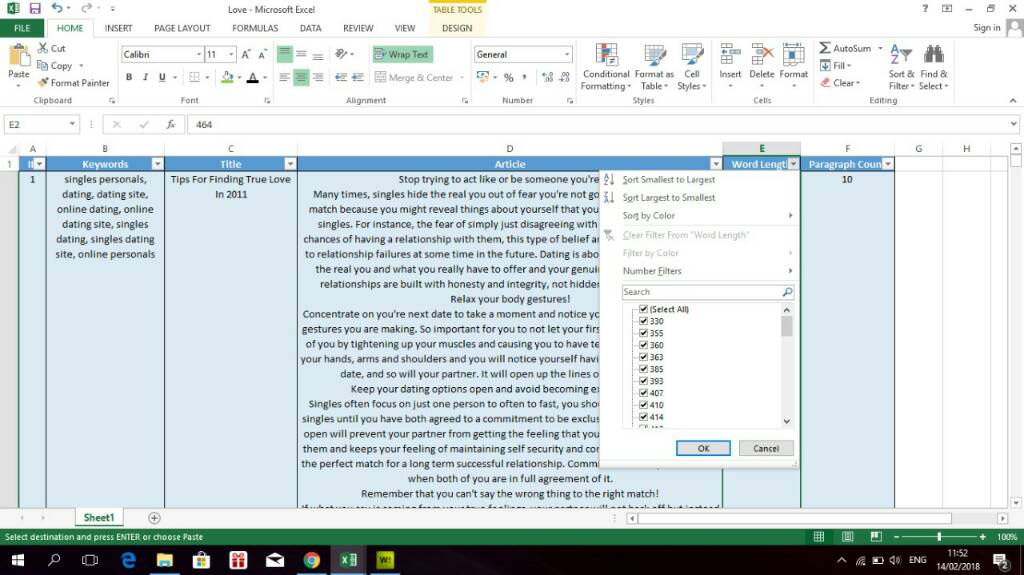The height and width of the screenshot is (575, 1024).
Task: Switch to the FORMULAS ribbon tab
Action: pyautogui.click(x=255, y=28)
